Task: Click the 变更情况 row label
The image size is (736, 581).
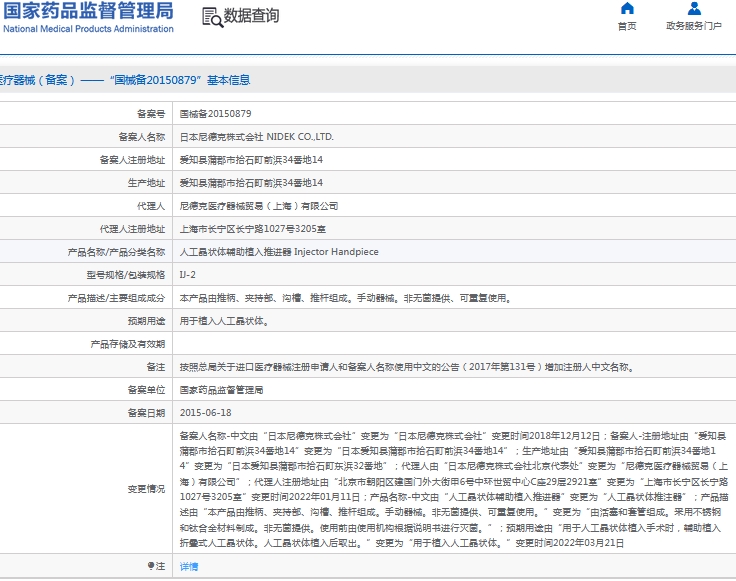Action: tap(146, 489)
